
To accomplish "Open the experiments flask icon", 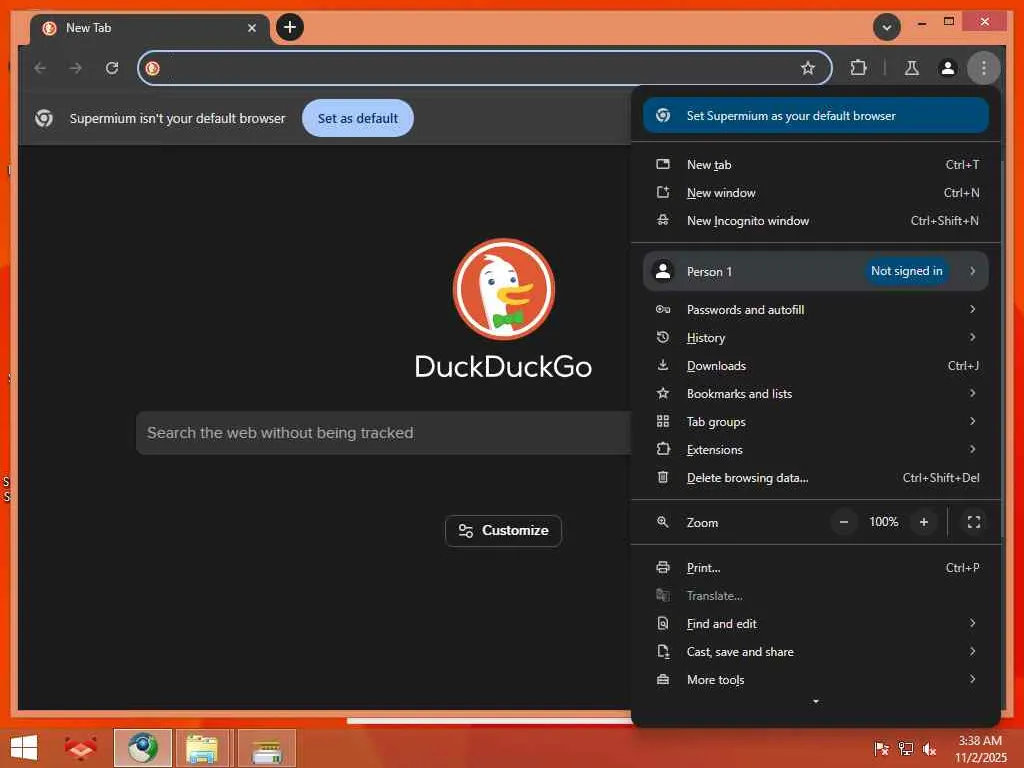I will click(912, 68).
